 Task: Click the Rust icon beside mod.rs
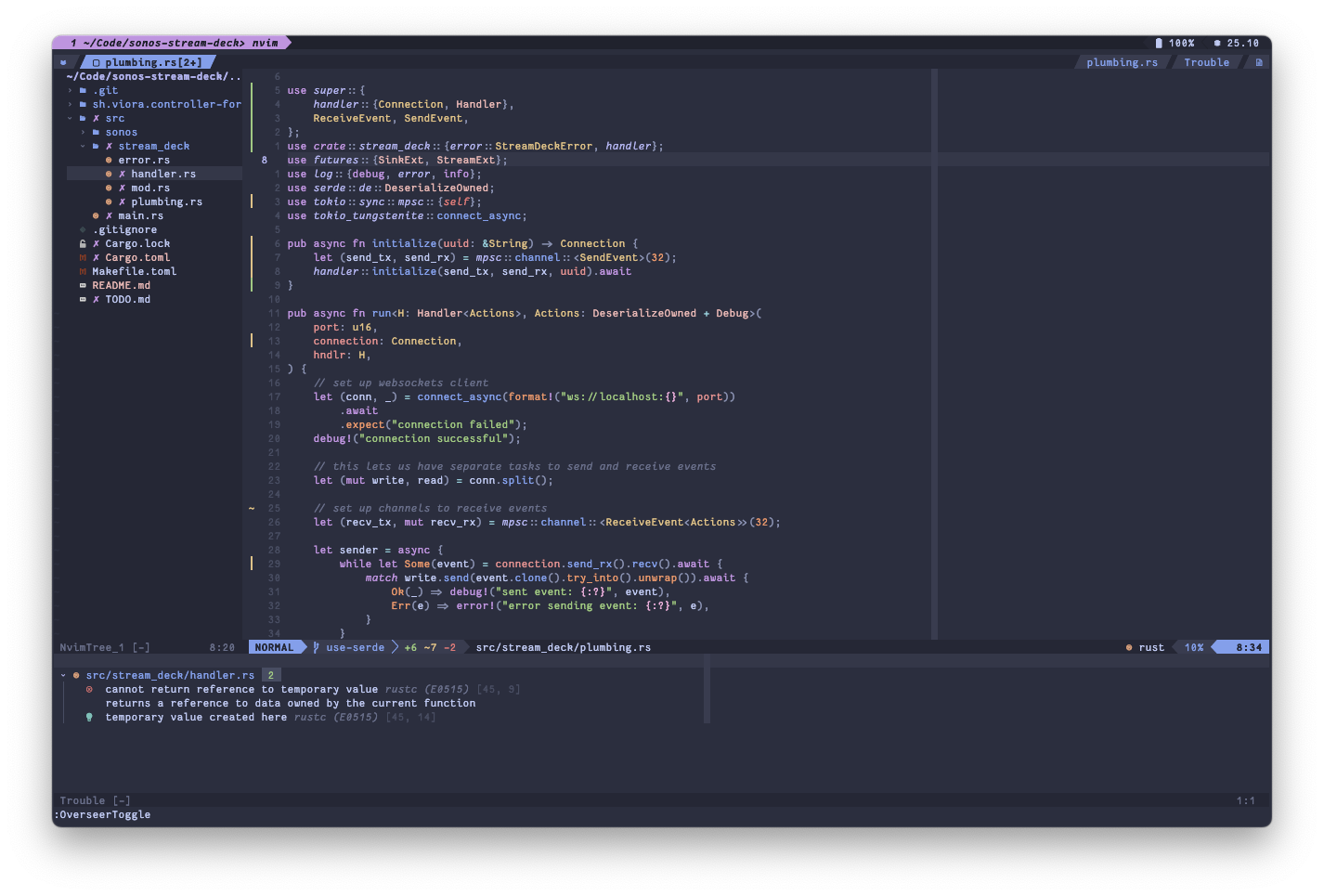109,188
